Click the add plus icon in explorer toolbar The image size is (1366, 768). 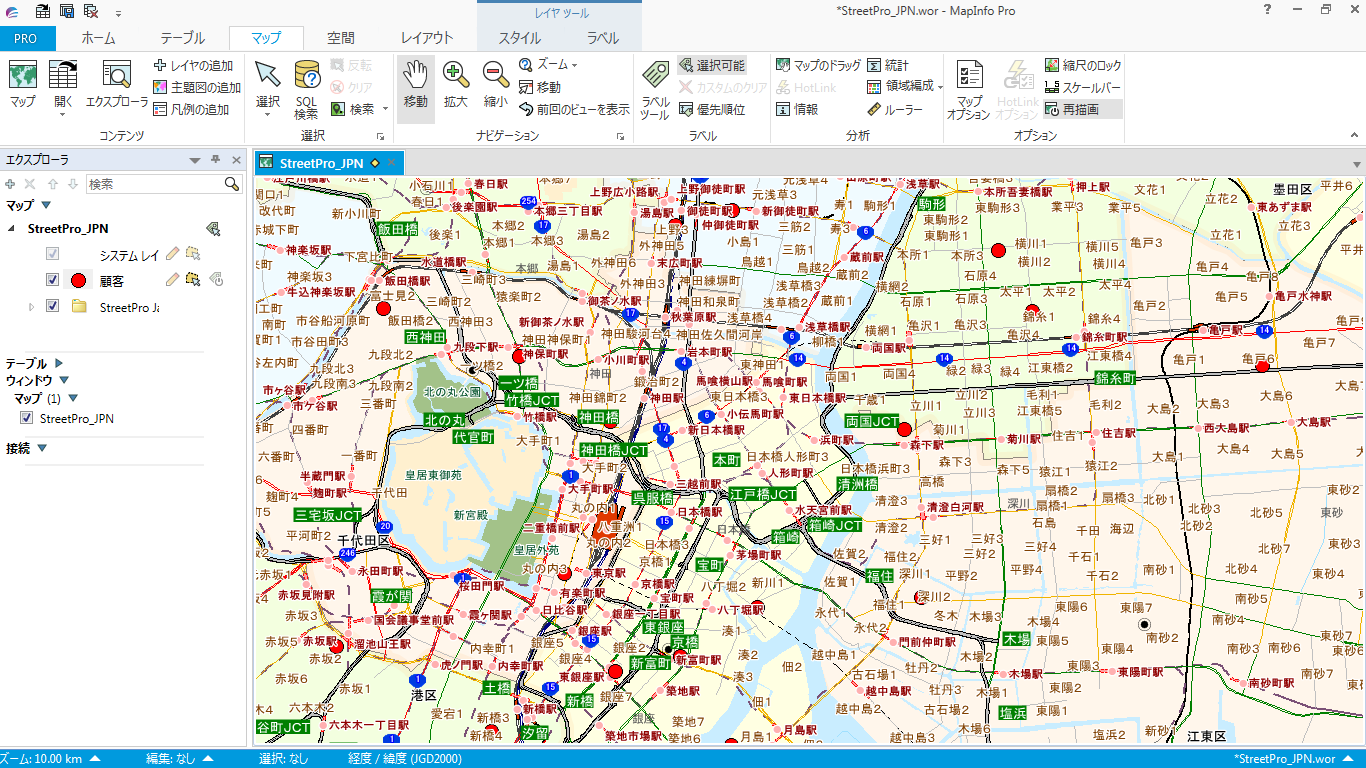pos(10,184)
